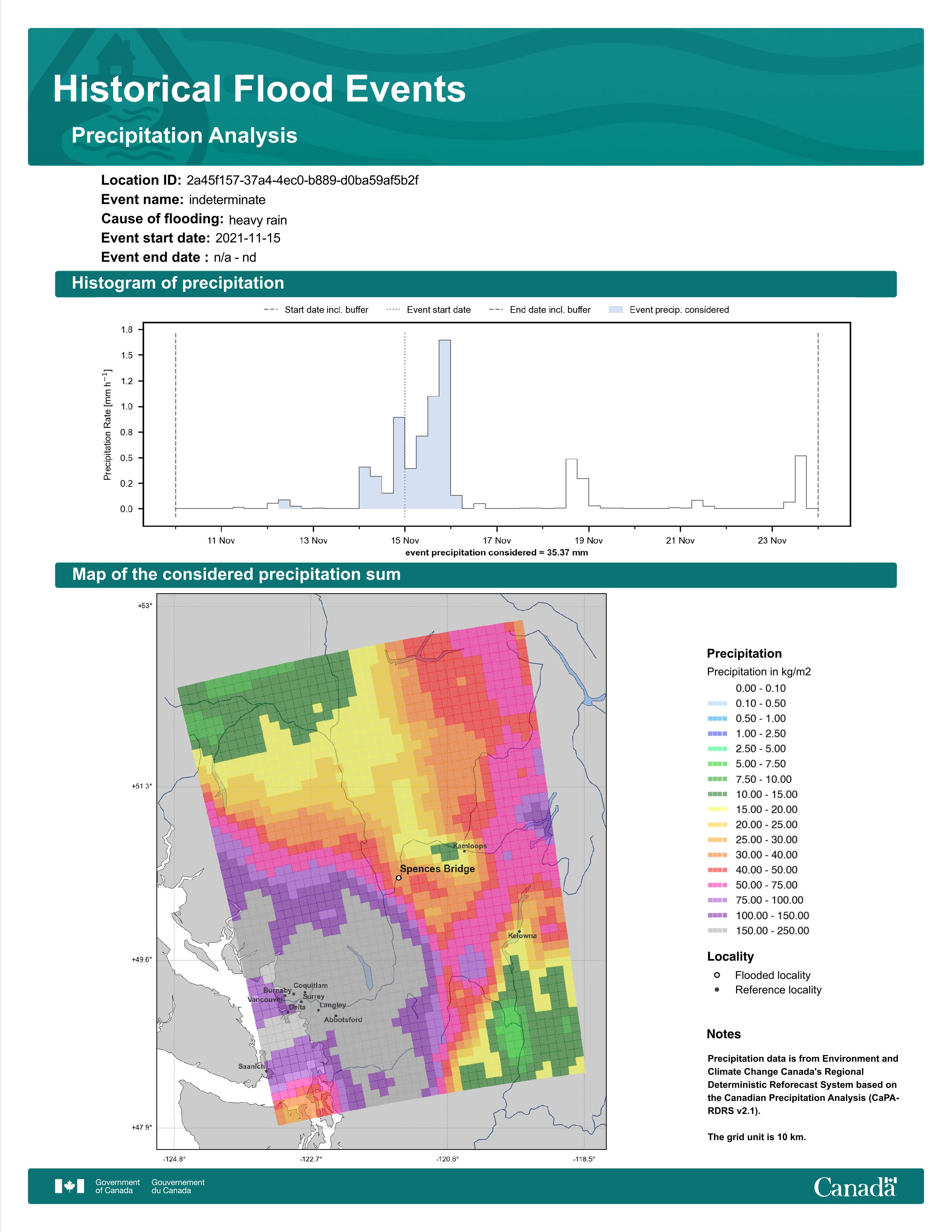Click the 7.50 - 10.00 precipitation swatch
The height and width of the screenshot is (1232, 952).
click(x=718, y=779)
